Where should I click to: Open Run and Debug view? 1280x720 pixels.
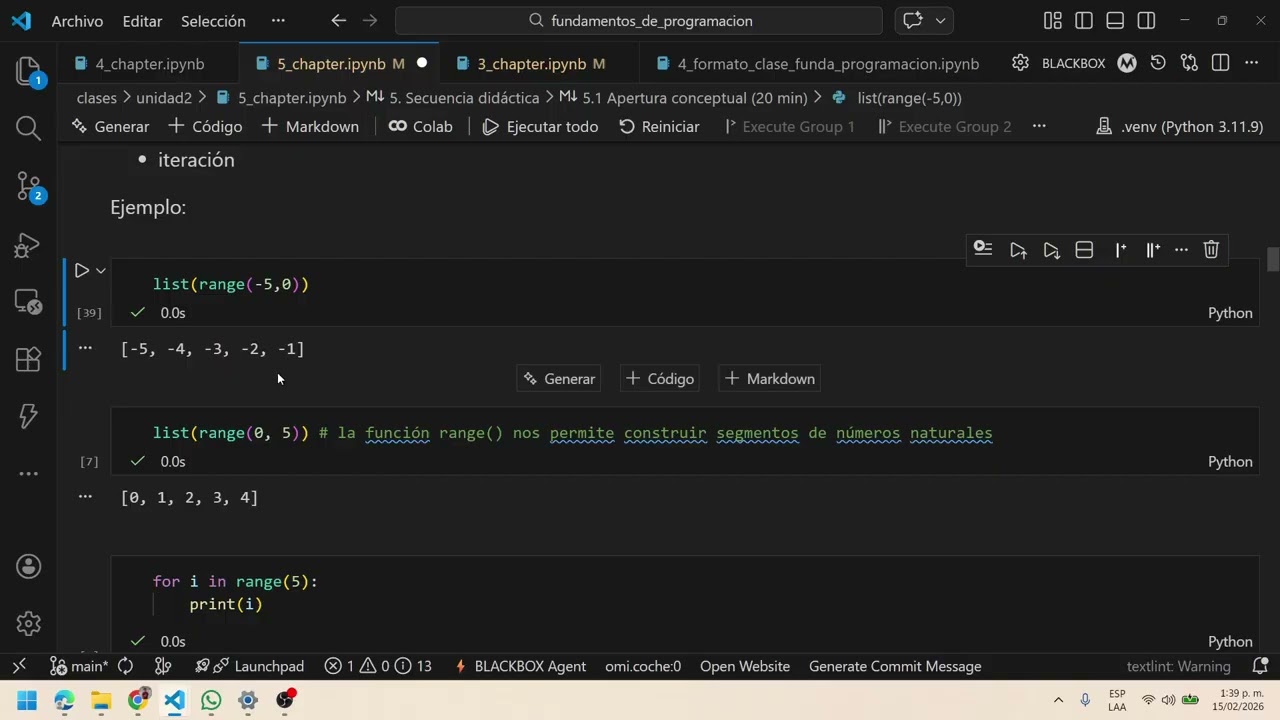(x=28, y=244)
